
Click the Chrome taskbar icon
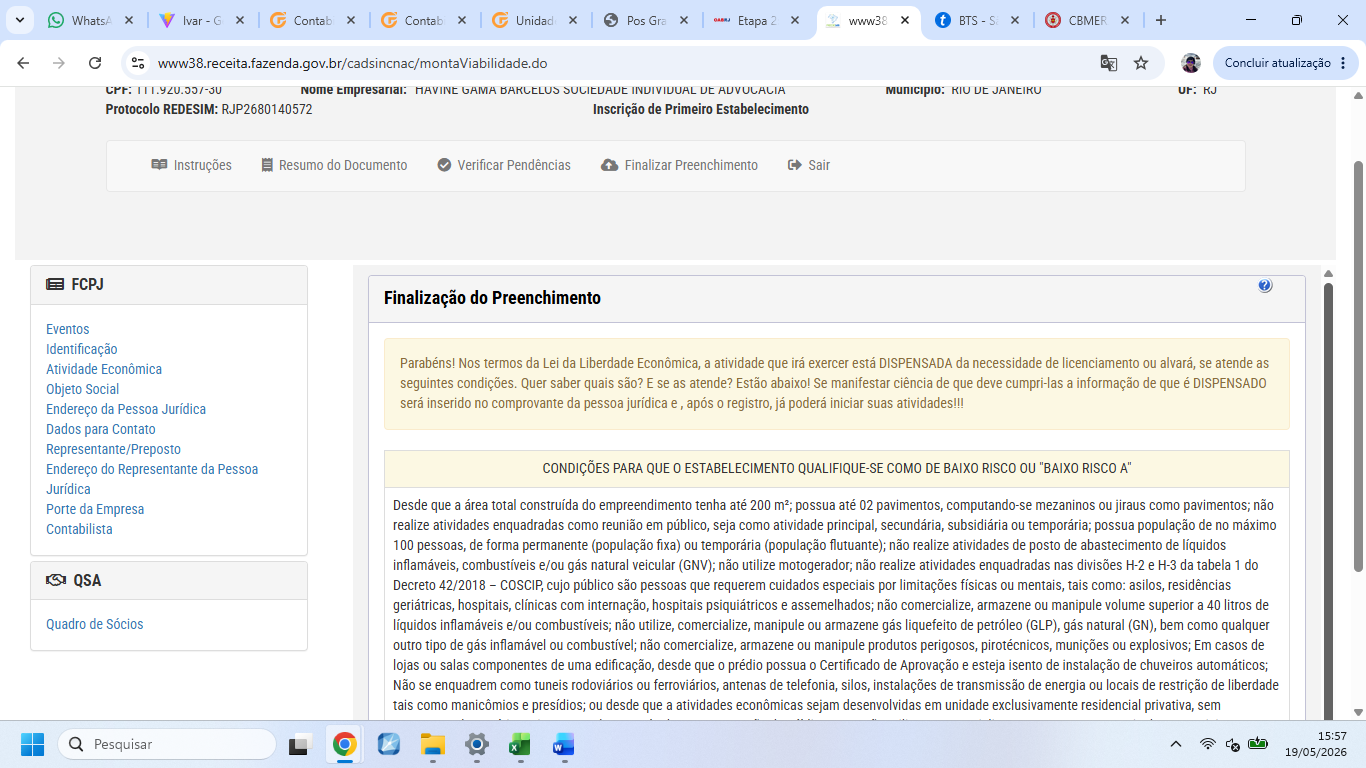point(345,744)
